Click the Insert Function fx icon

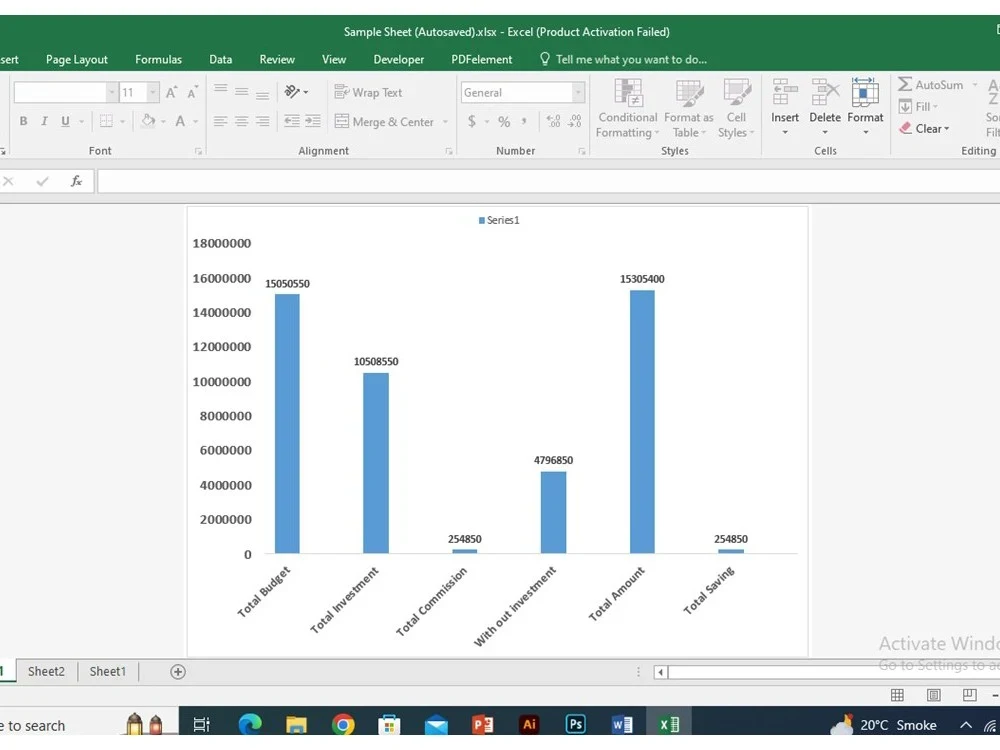click(x=77, y=181)
